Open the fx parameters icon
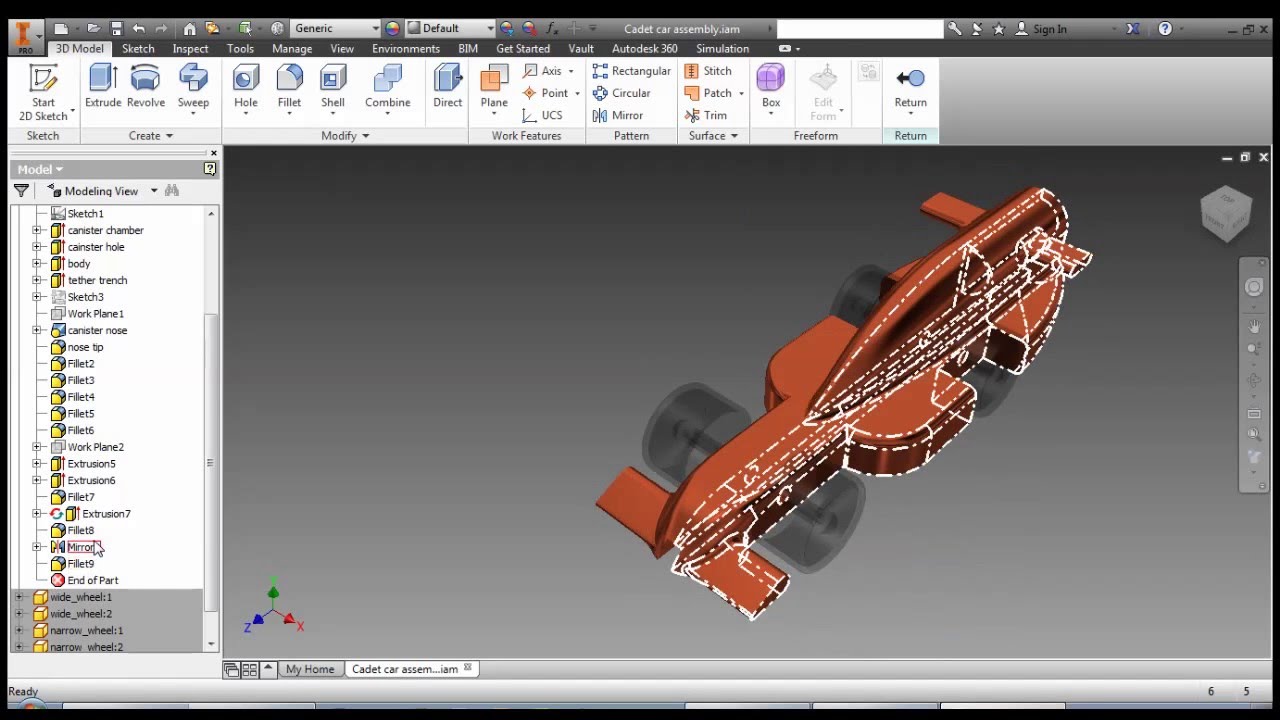This screenshot has height=720, width=1280. coord(551,29)
